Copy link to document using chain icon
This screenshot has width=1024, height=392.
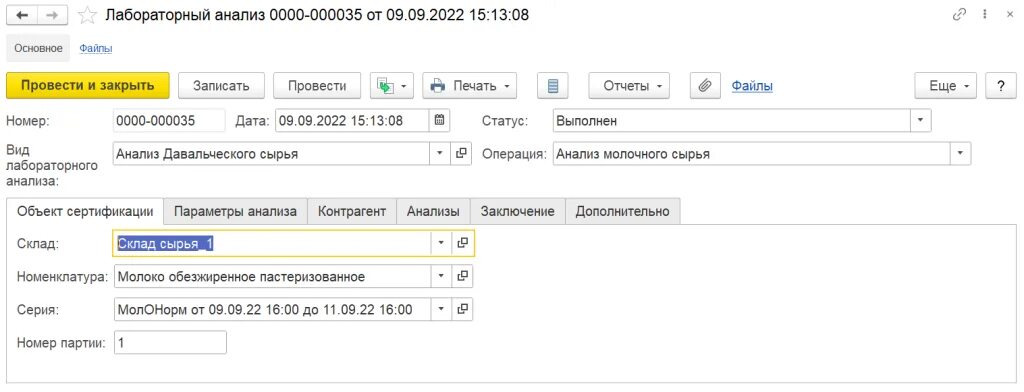pos(959,15)
